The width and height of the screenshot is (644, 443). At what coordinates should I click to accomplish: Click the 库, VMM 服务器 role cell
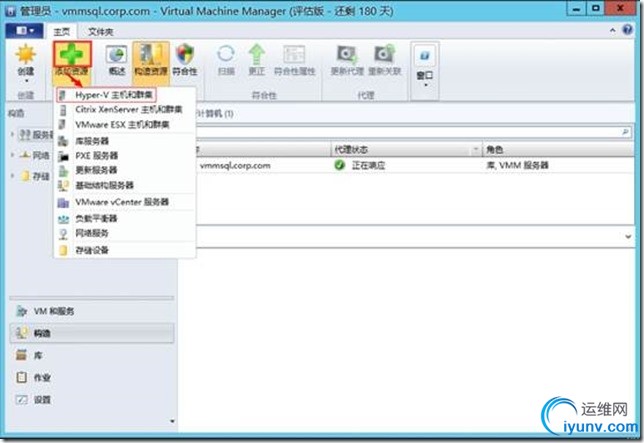(x=517, y=165)
